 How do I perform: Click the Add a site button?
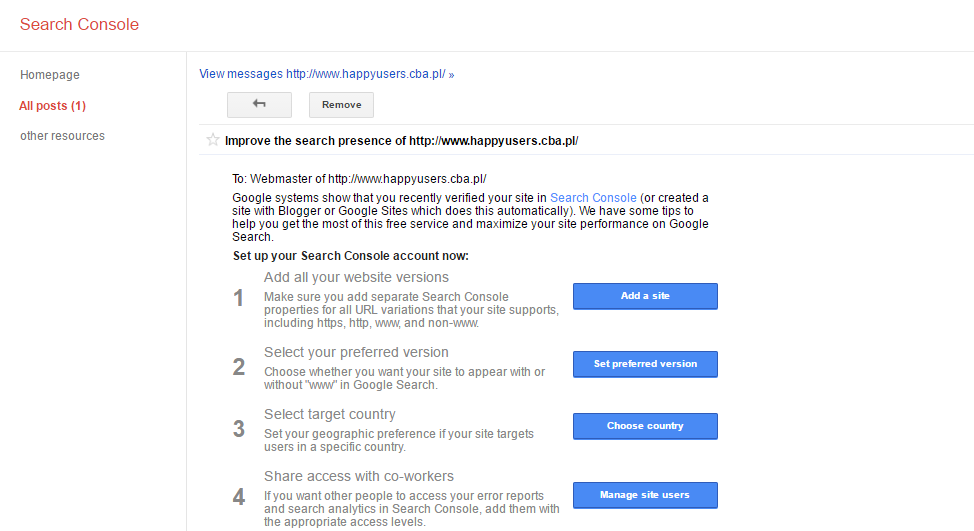point(645,296)
